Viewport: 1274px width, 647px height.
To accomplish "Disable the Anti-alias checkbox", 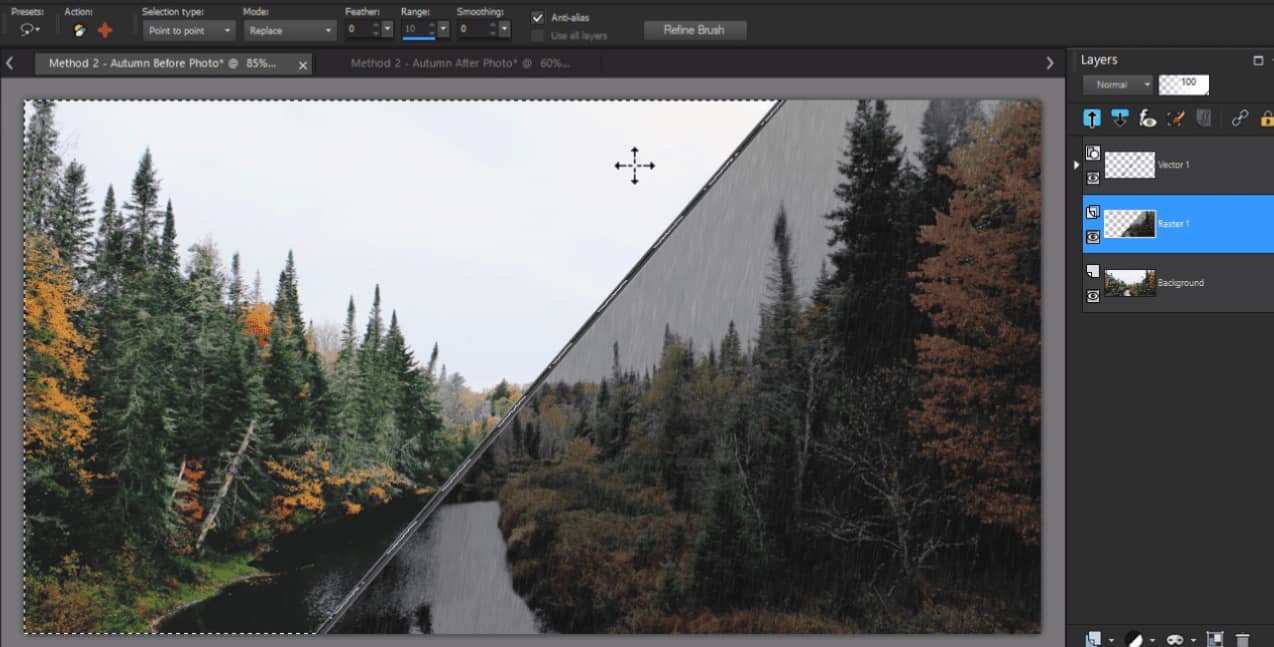I will click(536, 17).
